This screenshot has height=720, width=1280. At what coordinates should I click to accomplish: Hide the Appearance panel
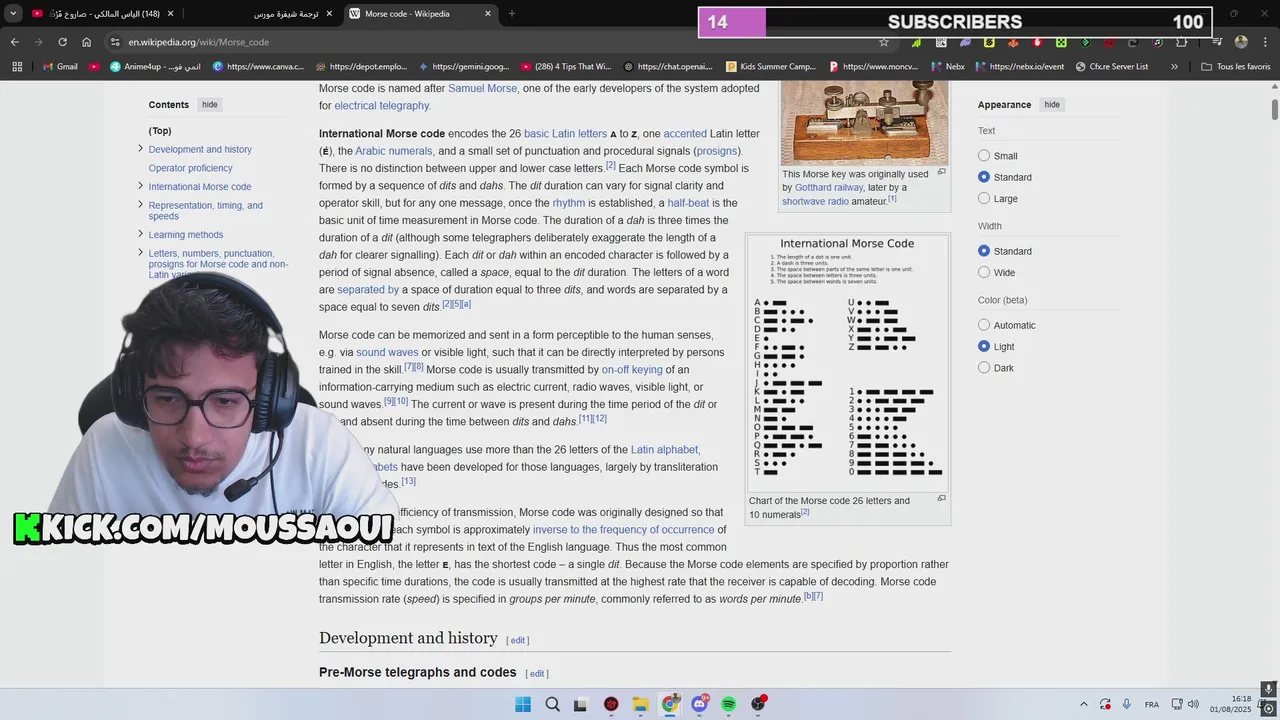pos(1052,104)
